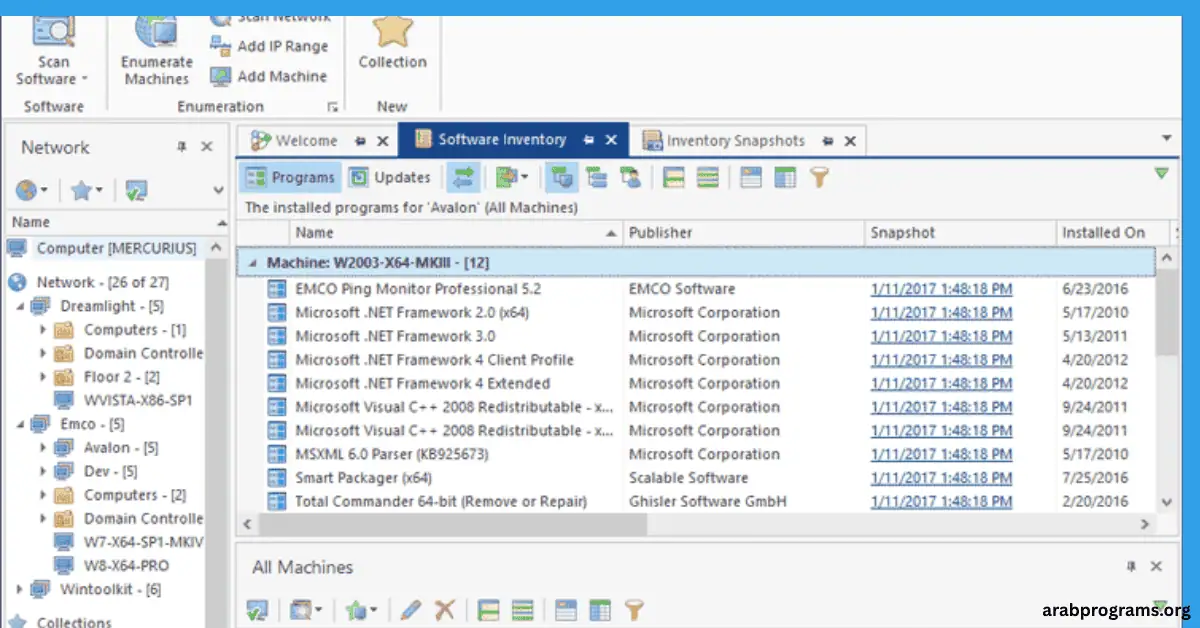
Task: Open snapshot link for Smart Packager row
Action: [941, 478]
